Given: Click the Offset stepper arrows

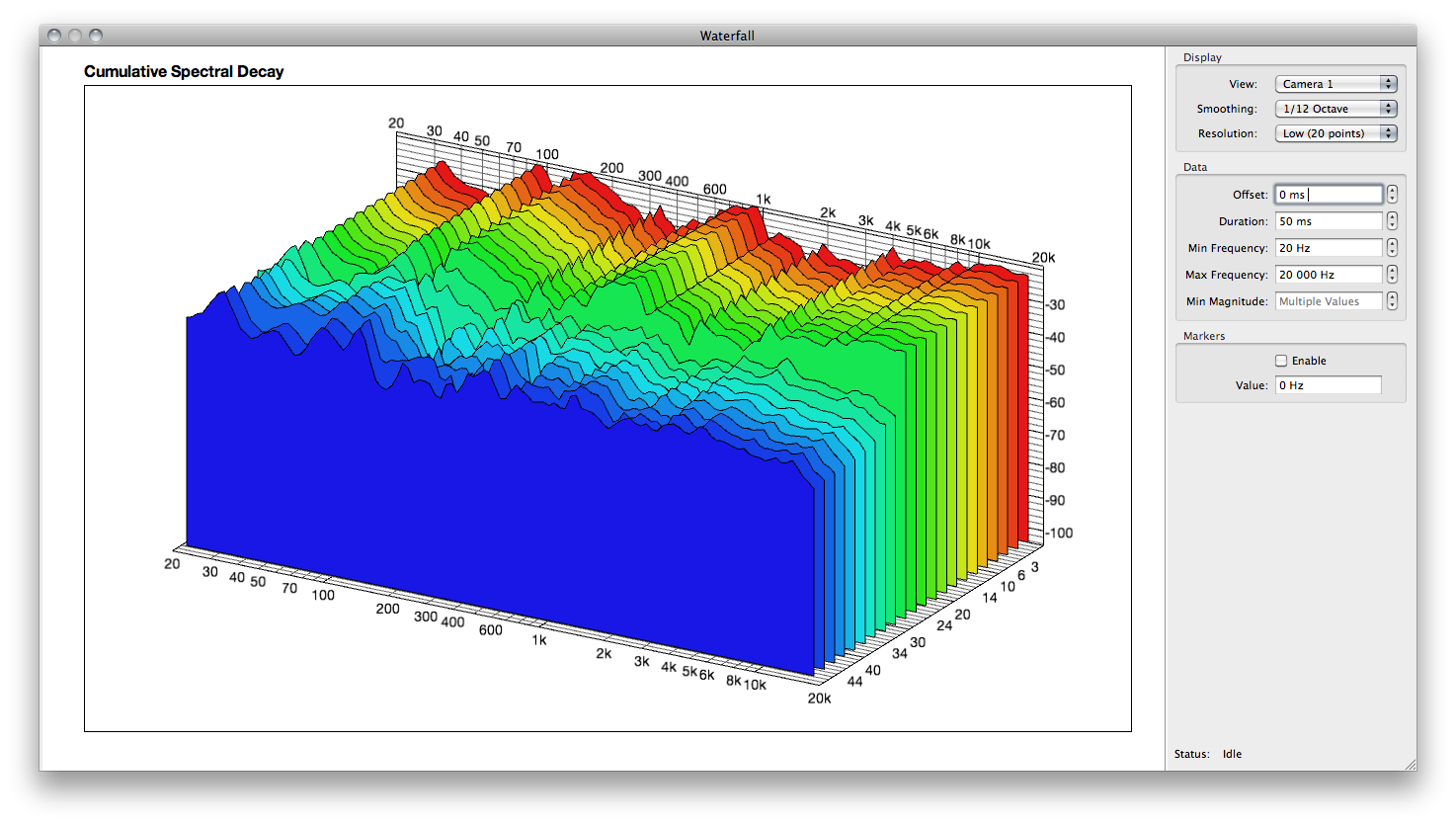Looking at the screenshot, I should 1392,195.
